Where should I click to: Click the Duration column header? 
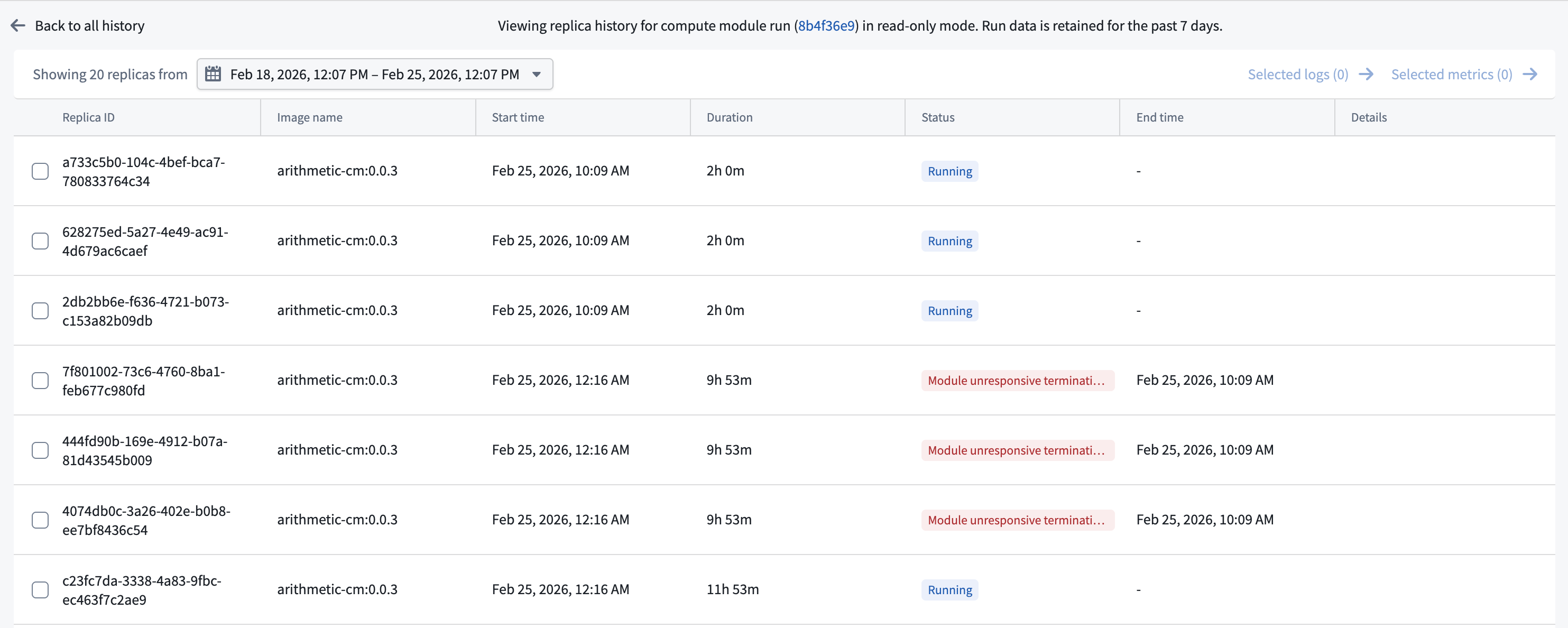(729, 117)
